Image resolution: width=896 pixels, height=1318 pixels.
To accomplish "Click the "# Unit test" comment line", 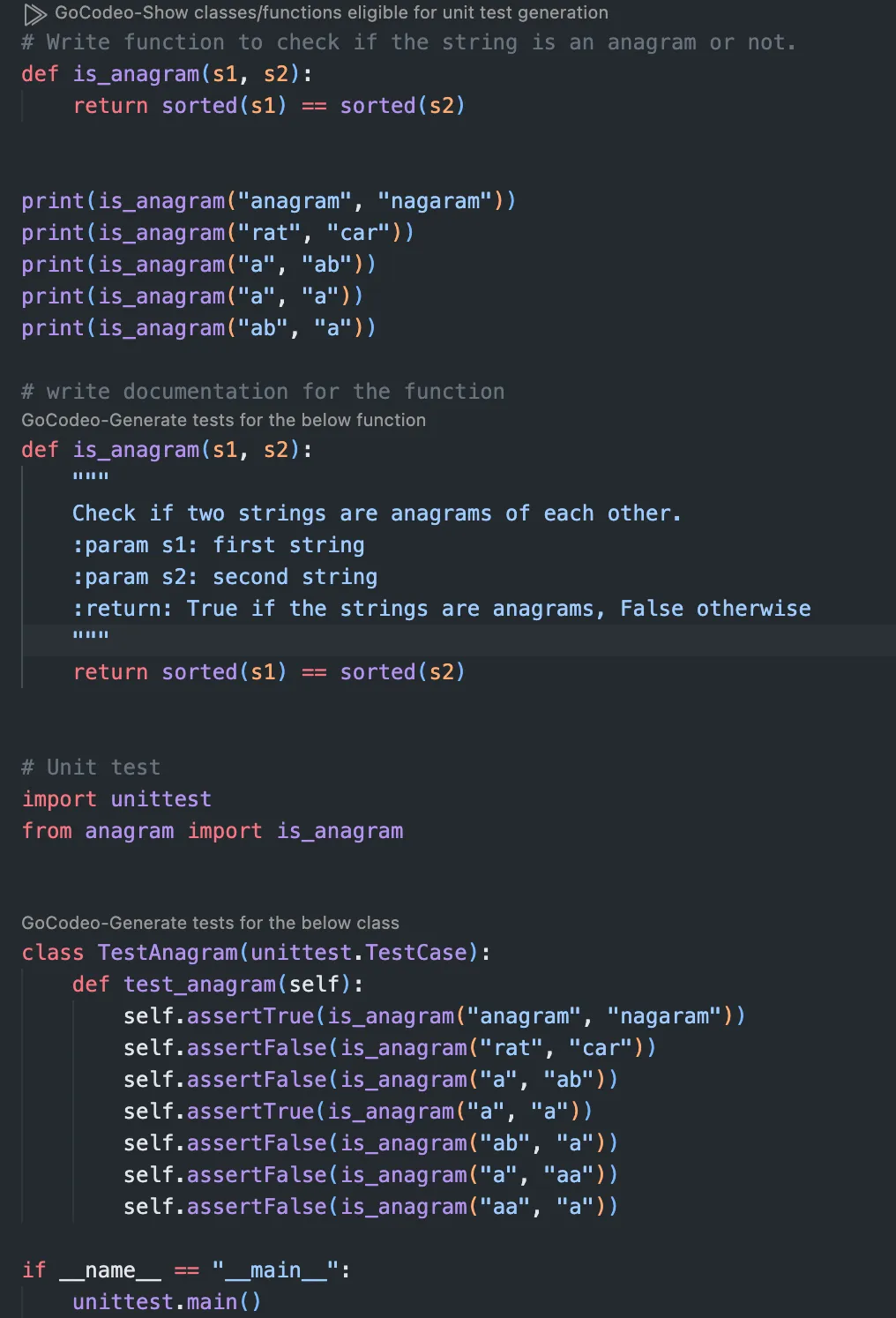I will 91,767.
